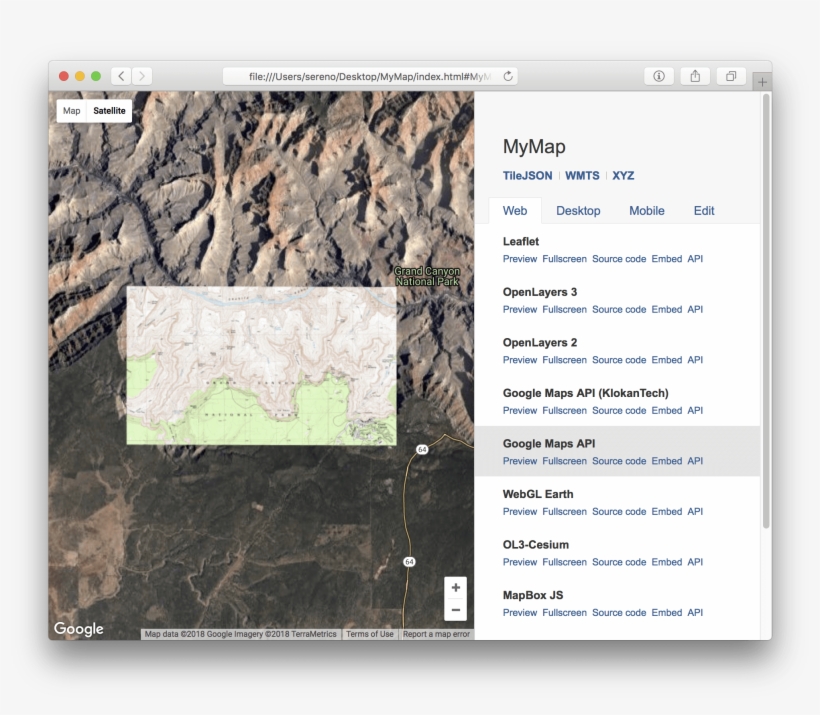Click the Google logo on map
The image size is (820, 715).
coord(78,628)
